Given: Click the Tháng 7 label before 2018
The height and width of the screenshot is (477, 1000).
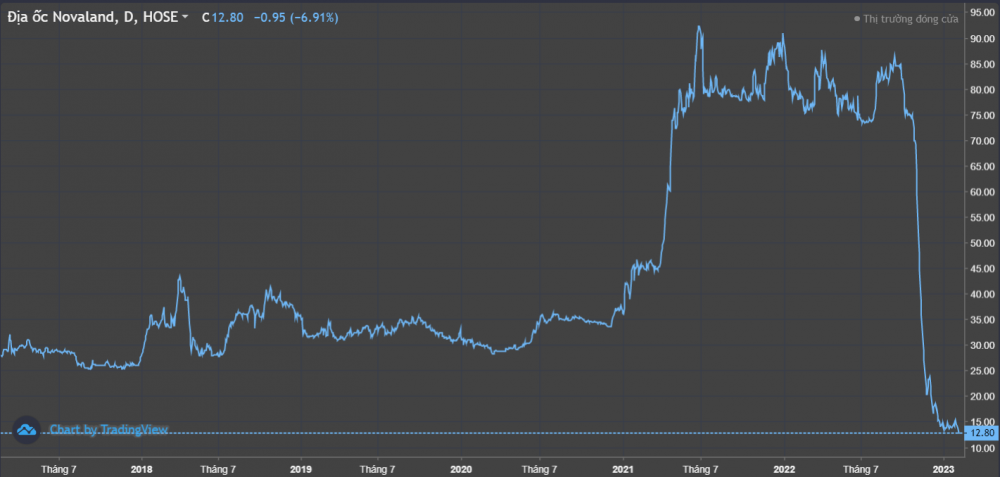Looking at the screenshot, I should click(59, 467).
